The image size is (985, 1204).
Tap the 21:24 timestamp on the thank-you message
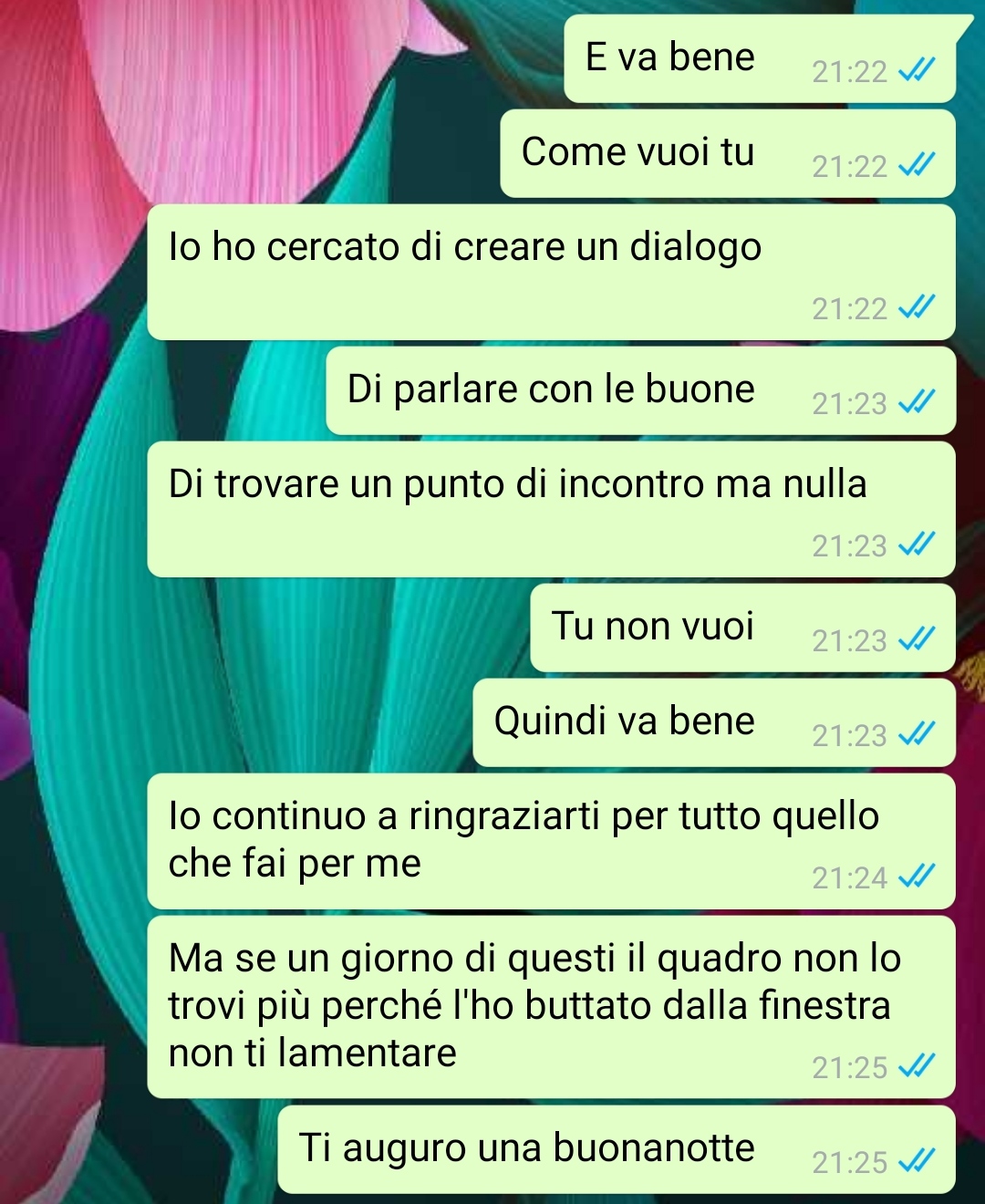[x=849, y=877]
